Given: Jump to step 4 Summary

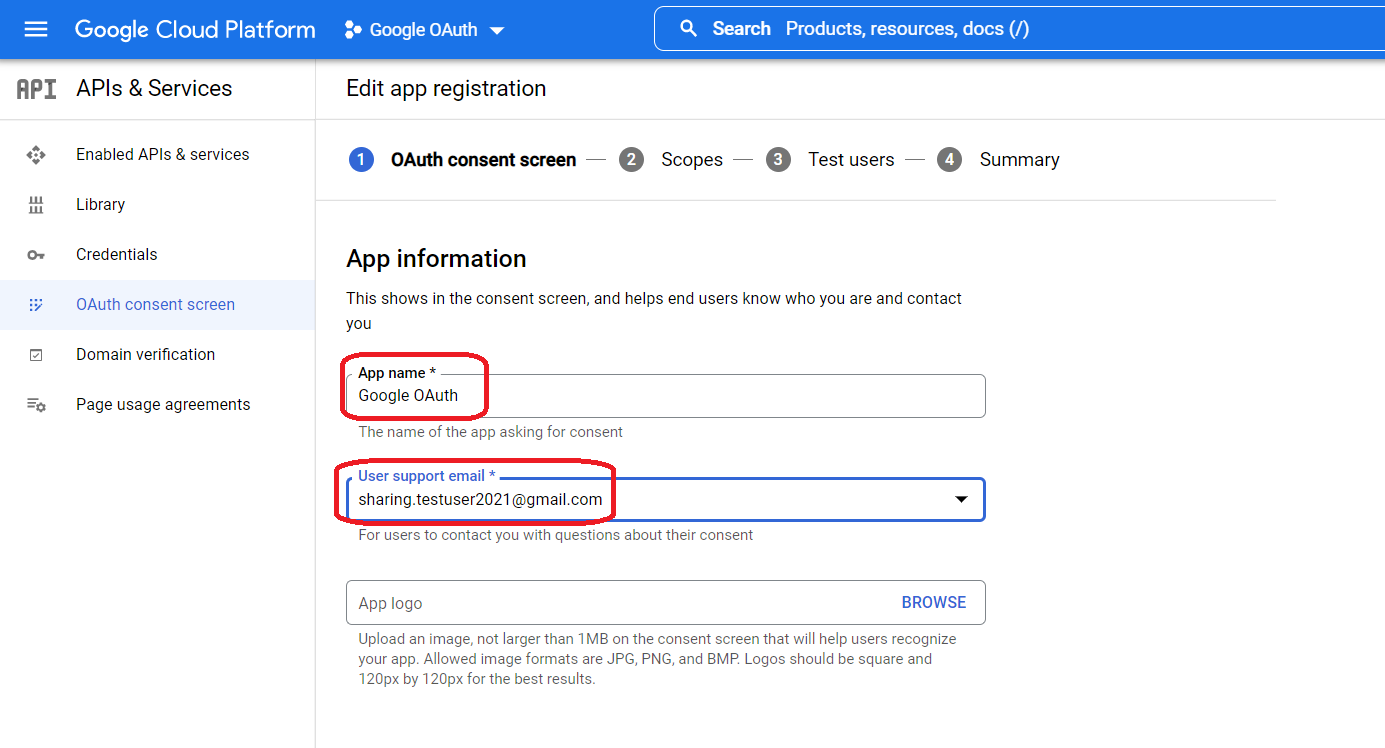Looking at the screenshot, I should click(x=998, y=160).
